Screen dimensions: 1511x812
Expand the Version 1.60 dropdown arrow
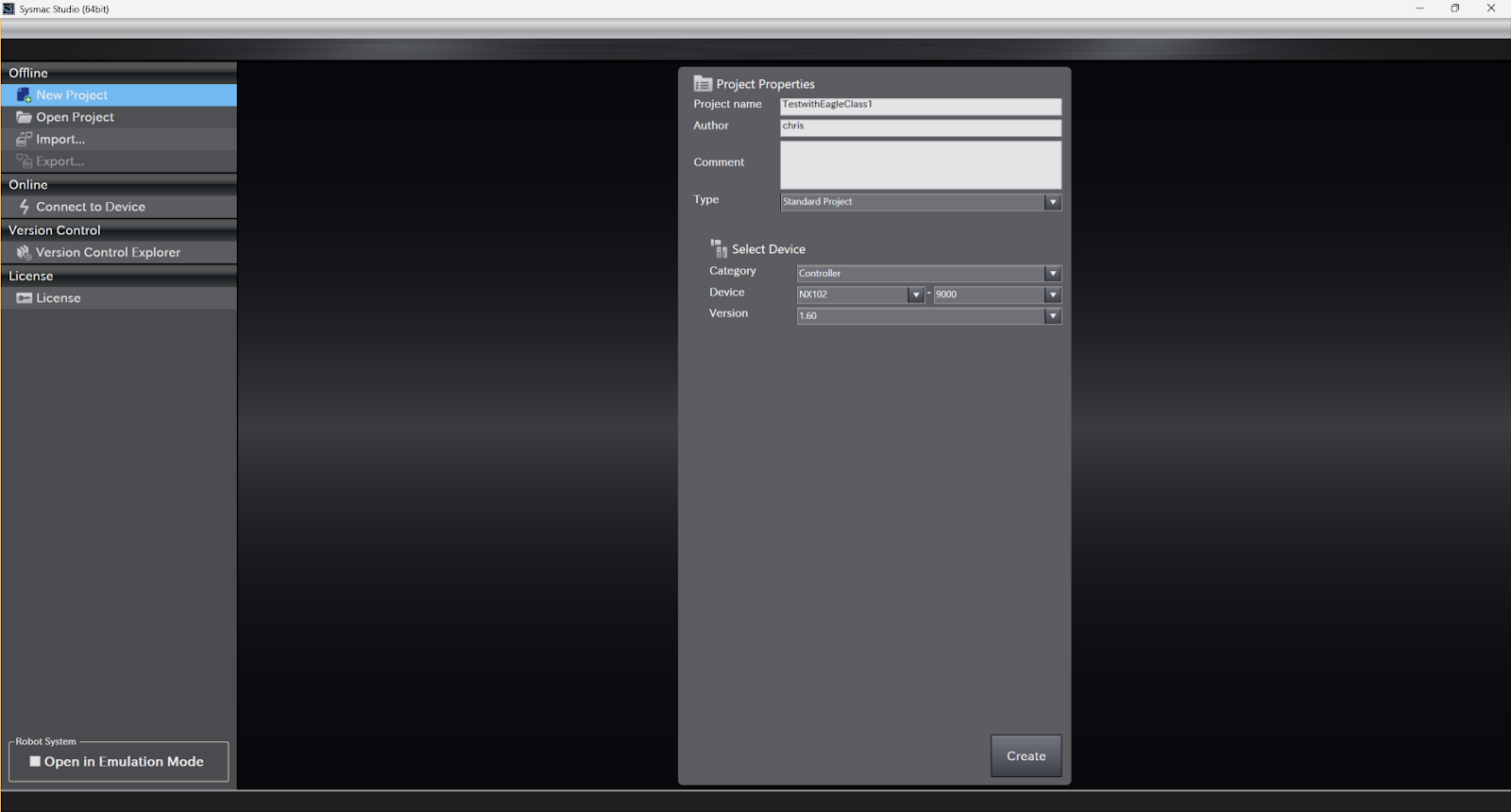pyautogui.click(x=1053, y=316)
